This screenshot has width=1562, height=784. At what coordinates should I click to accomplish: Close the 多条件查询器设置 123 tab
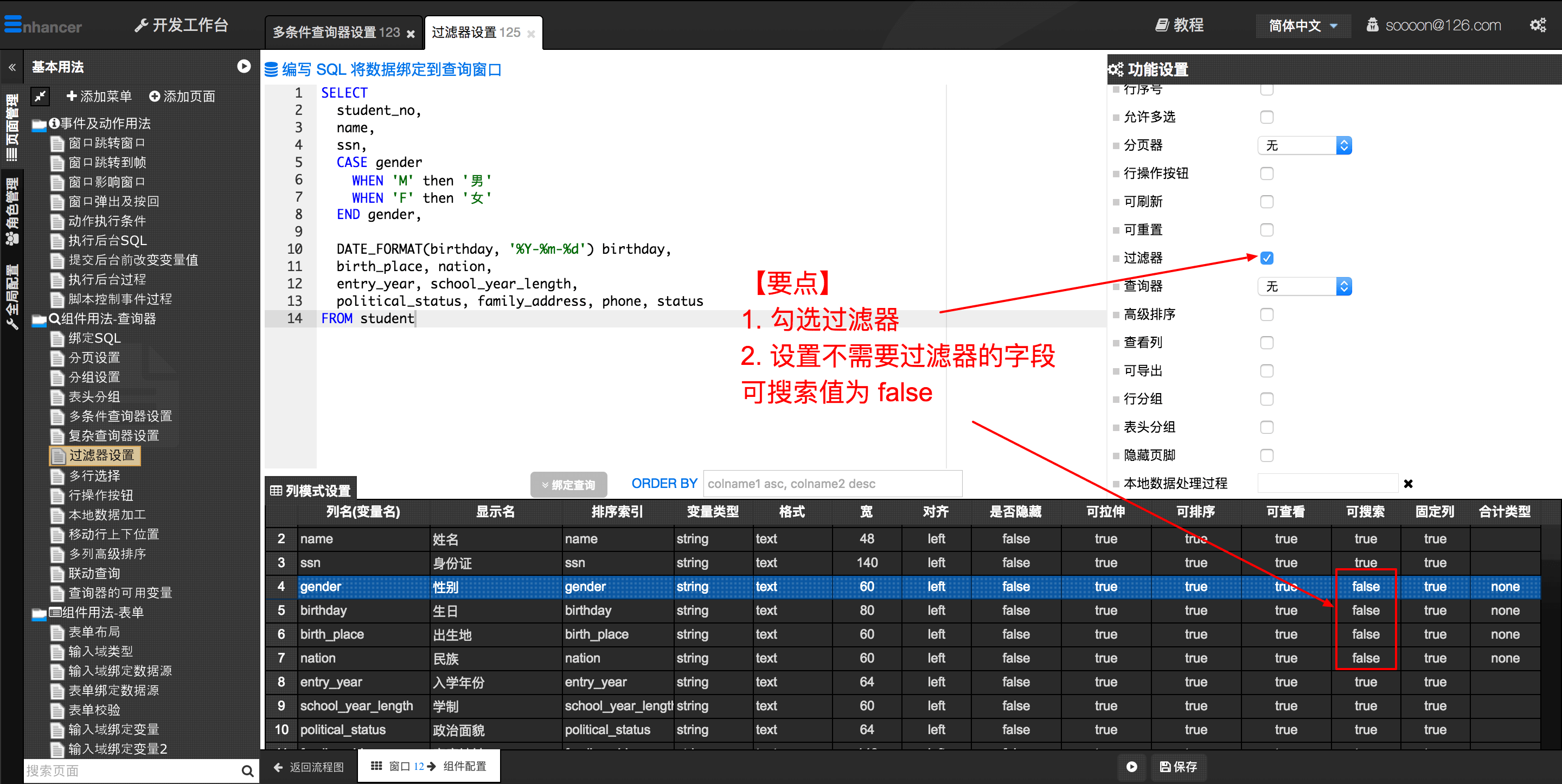click(411, 34)
